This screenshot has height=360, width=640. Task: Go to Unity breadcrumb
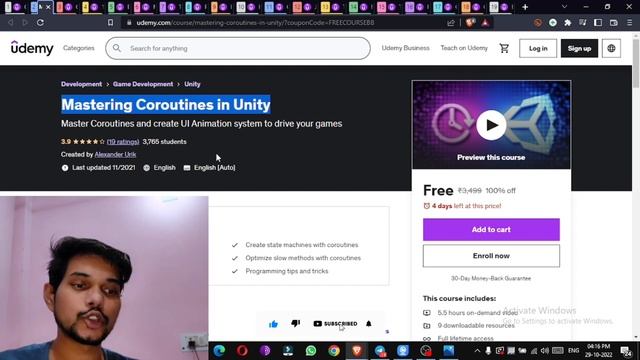[x=192, y=84]
